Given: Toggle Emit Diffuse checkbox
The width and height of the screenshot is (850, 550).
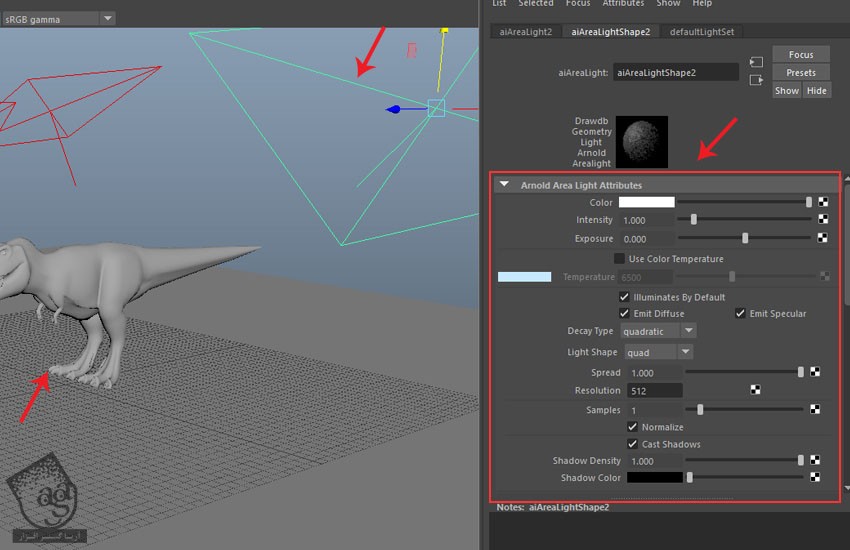Looking at the screenshot, I should point(624,313).
